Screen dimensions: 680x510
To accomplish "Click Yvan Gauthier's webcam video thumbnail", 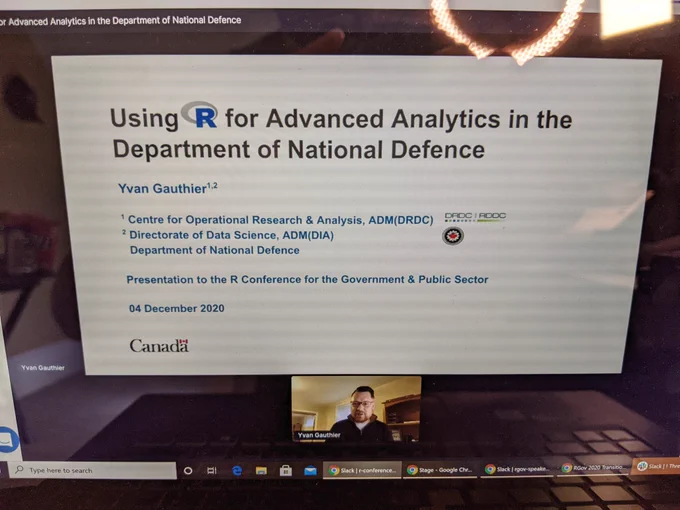I will pos(356,409).
